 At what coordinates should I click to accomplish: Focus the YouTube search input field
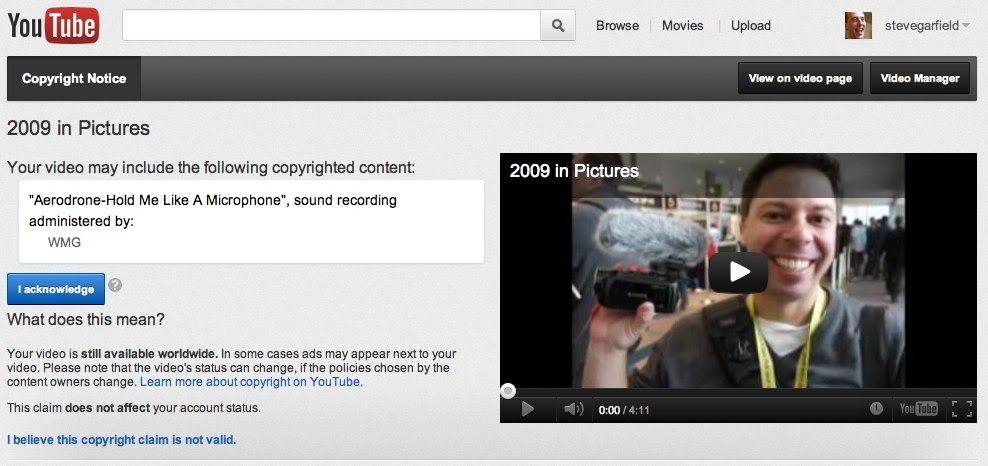[331, 25]
